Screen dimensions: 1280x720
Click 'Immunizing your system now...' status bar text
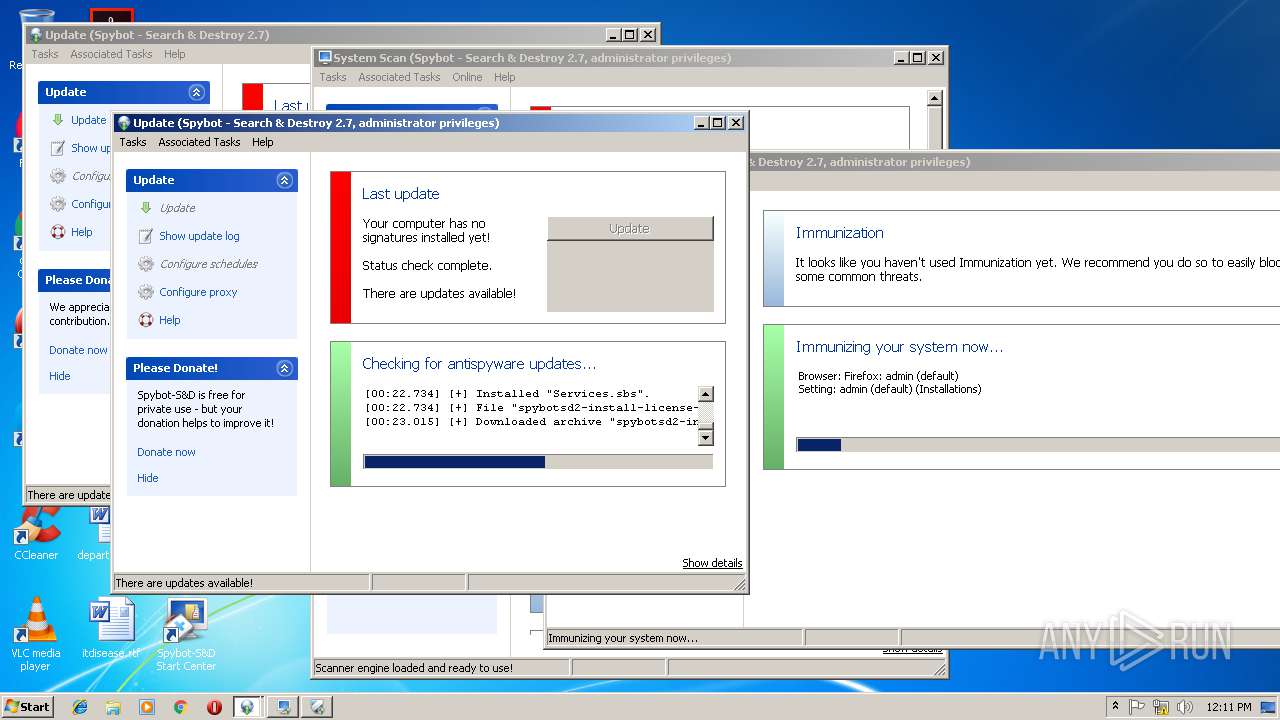tap(623, 638)
